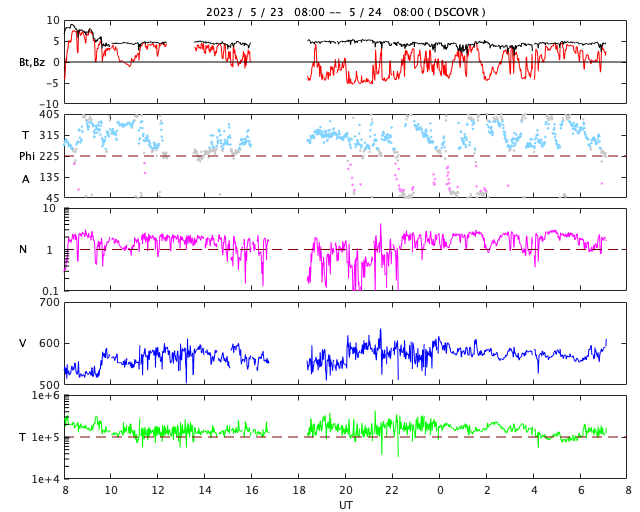Click the x-axis hour label '20'

point(346,490)
